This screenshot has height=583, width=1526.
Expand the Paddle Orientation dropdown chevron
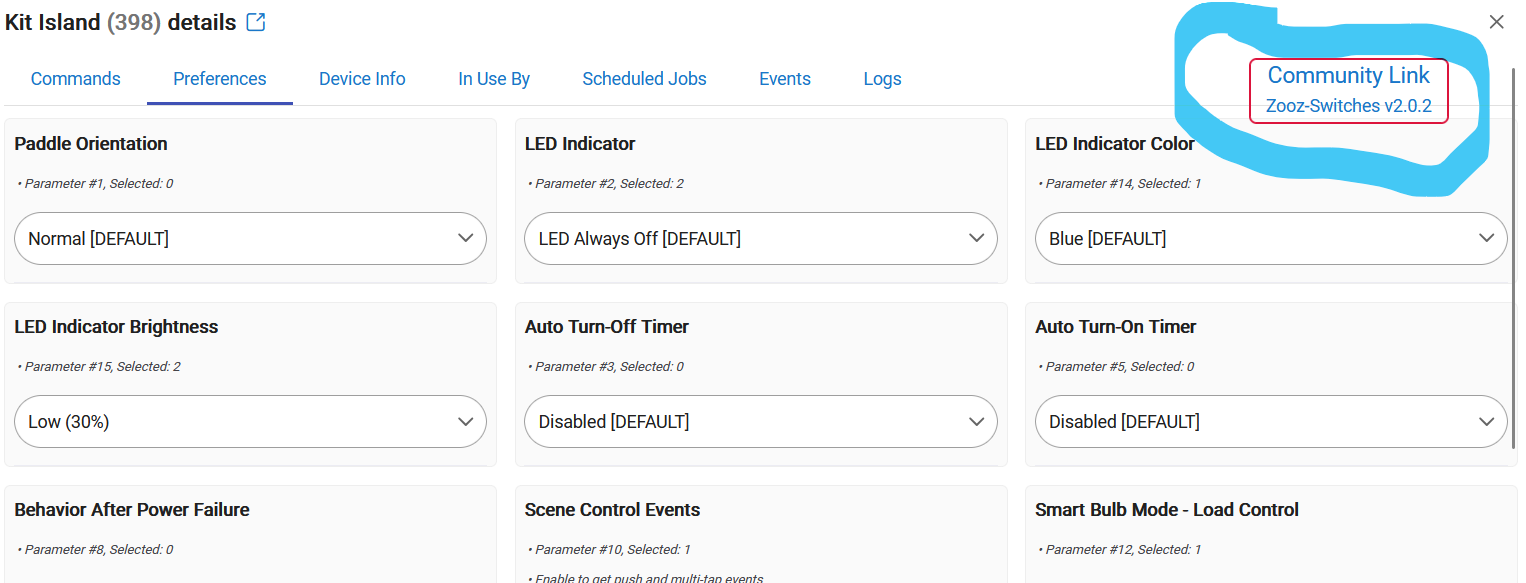coord(465,238)
